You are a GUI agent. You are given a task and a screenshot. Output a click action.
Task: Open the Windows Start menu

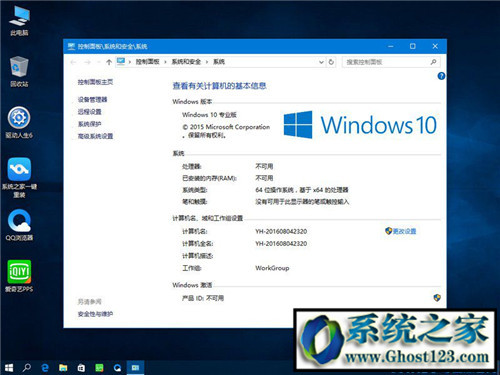9,368
